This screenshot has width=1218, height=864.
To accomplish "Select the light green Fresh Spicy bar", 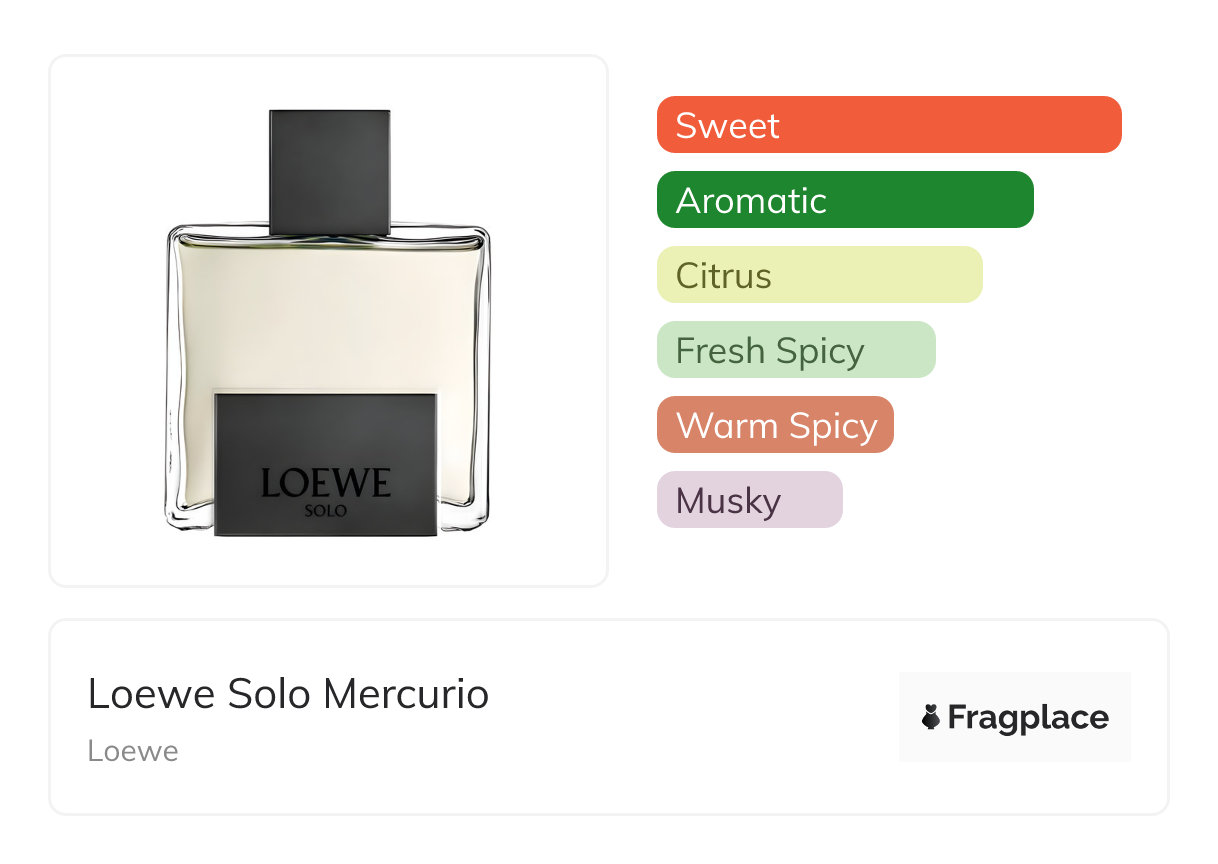I will pyautogui.click(x=796, y=350).
